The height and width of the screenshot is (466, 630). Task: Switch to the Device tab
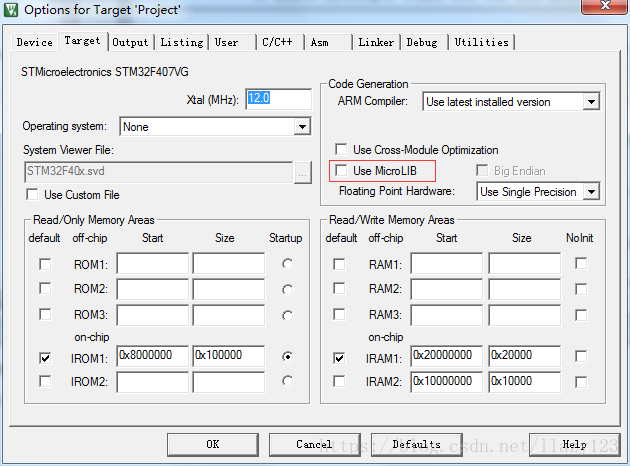(x=35, y=42)
